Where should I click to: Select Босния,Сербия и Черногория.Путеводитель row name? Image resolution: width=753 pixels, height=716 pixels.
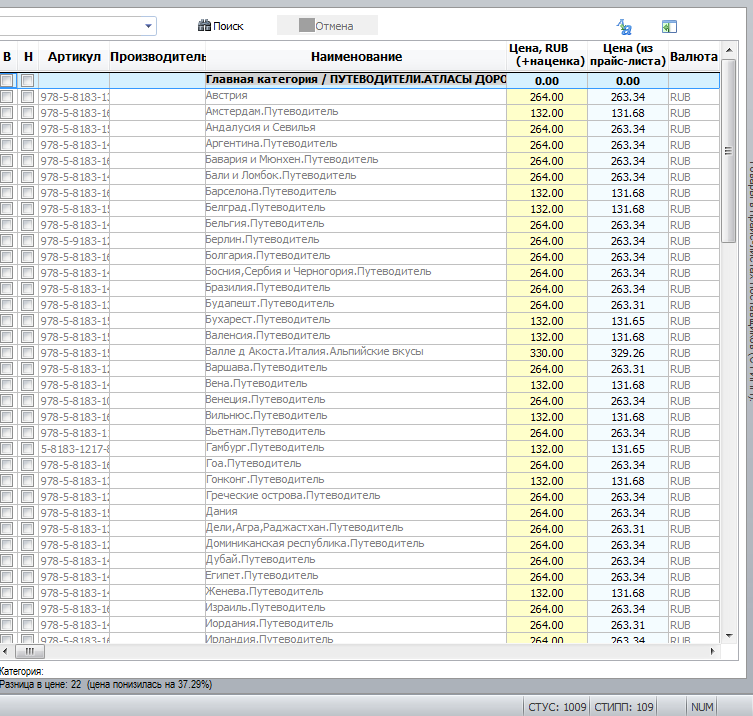tap(318, 271)
